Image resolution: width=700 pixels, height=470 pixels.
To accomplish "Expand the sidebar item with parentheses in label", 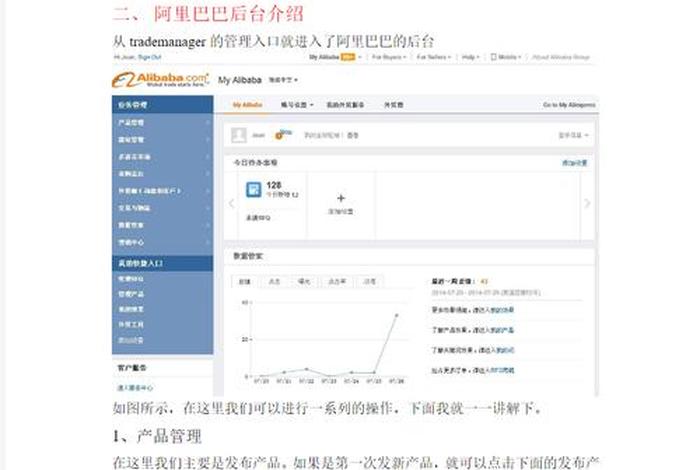I will pyautogui.click(x=162, y=191).
